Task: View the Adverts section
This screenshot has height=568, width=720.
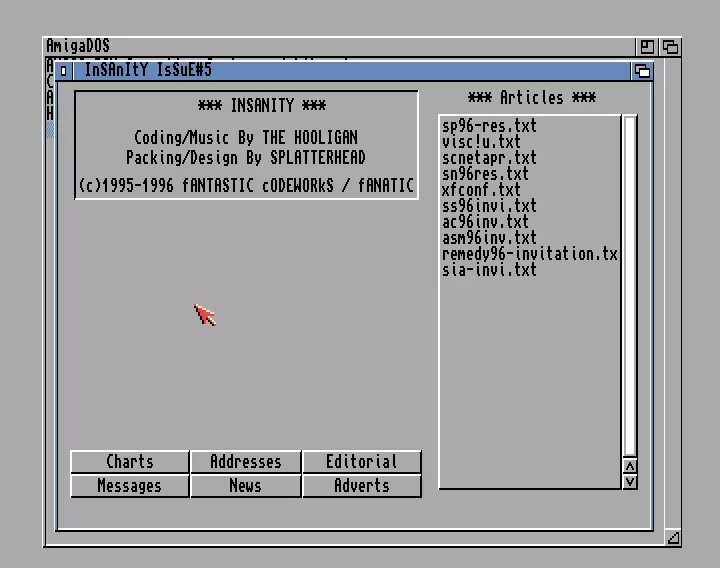Action: (x=361, y=486)
